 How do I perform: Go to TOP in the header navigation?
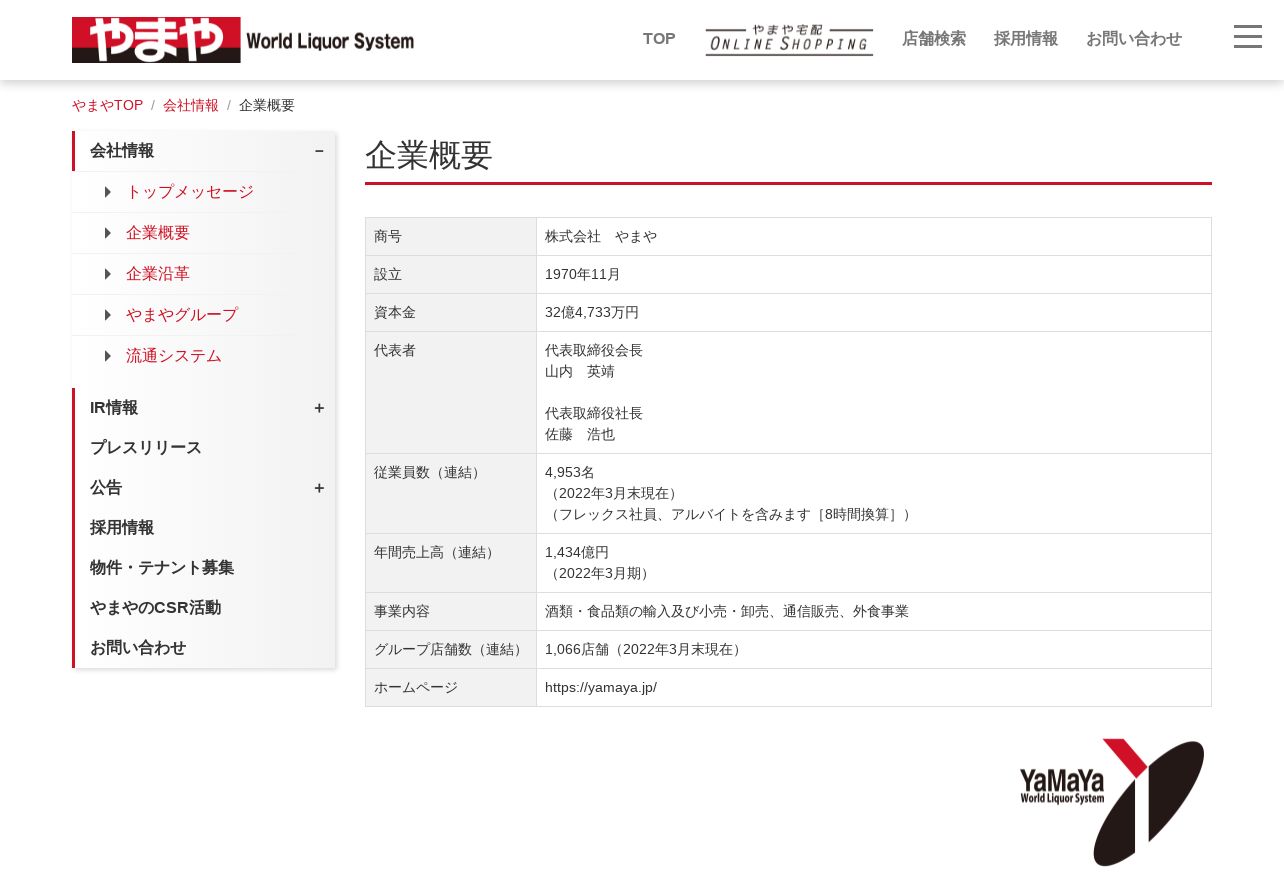pyautogui.click(x=659, y=39)
